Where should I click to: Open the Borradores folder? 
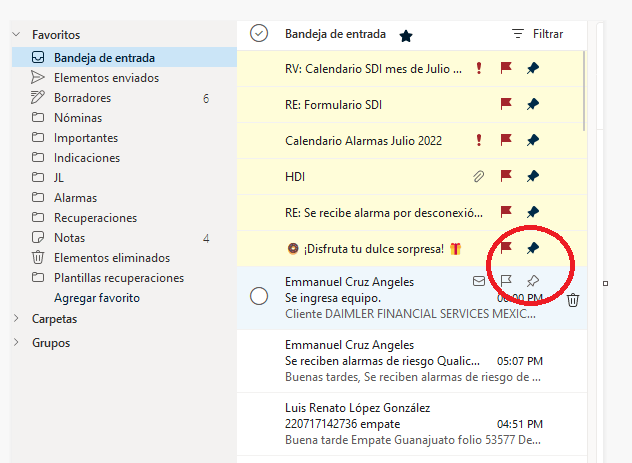[124, 98]
